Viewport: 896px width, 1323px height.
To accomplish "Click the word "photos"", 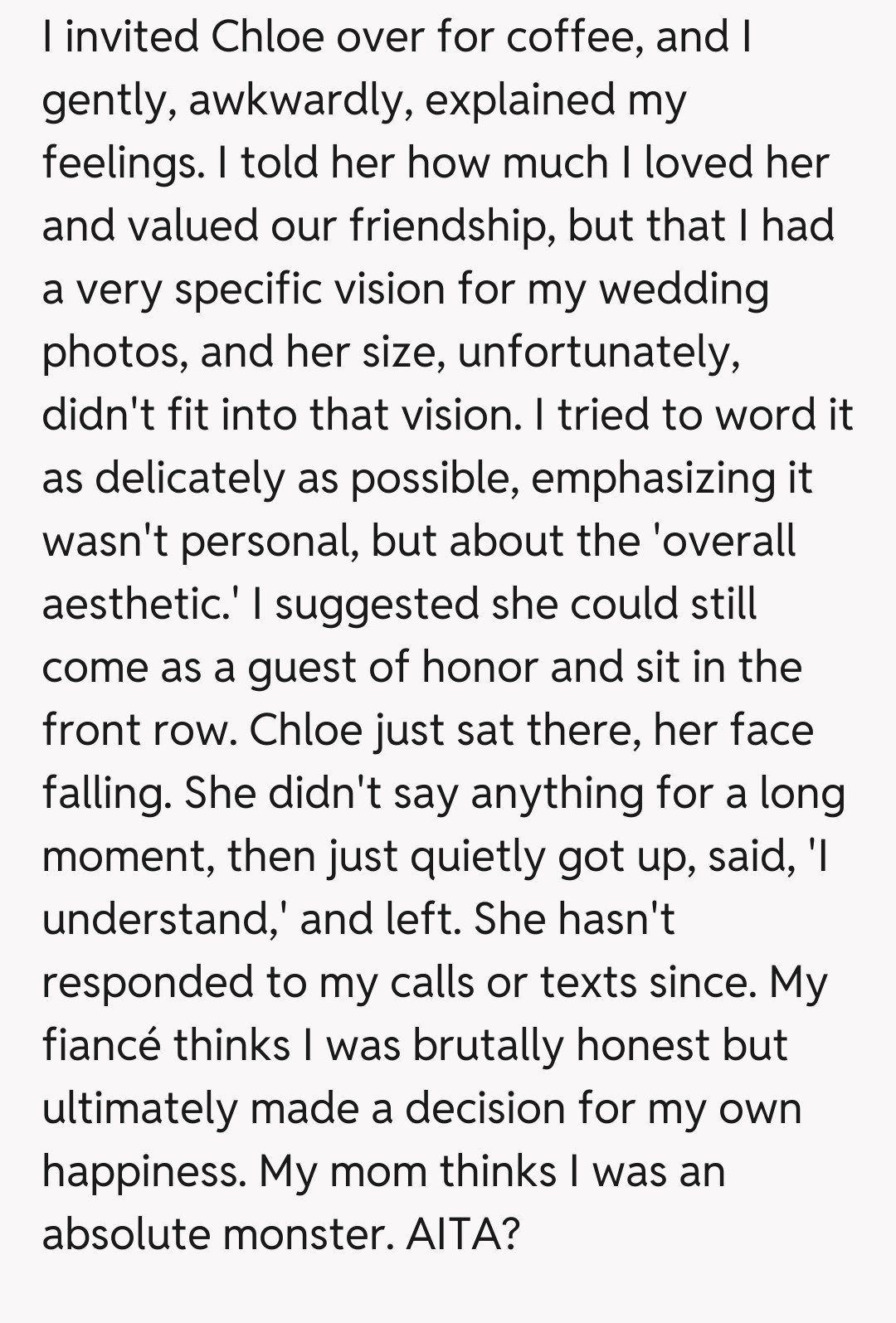I will pos(114,353).
